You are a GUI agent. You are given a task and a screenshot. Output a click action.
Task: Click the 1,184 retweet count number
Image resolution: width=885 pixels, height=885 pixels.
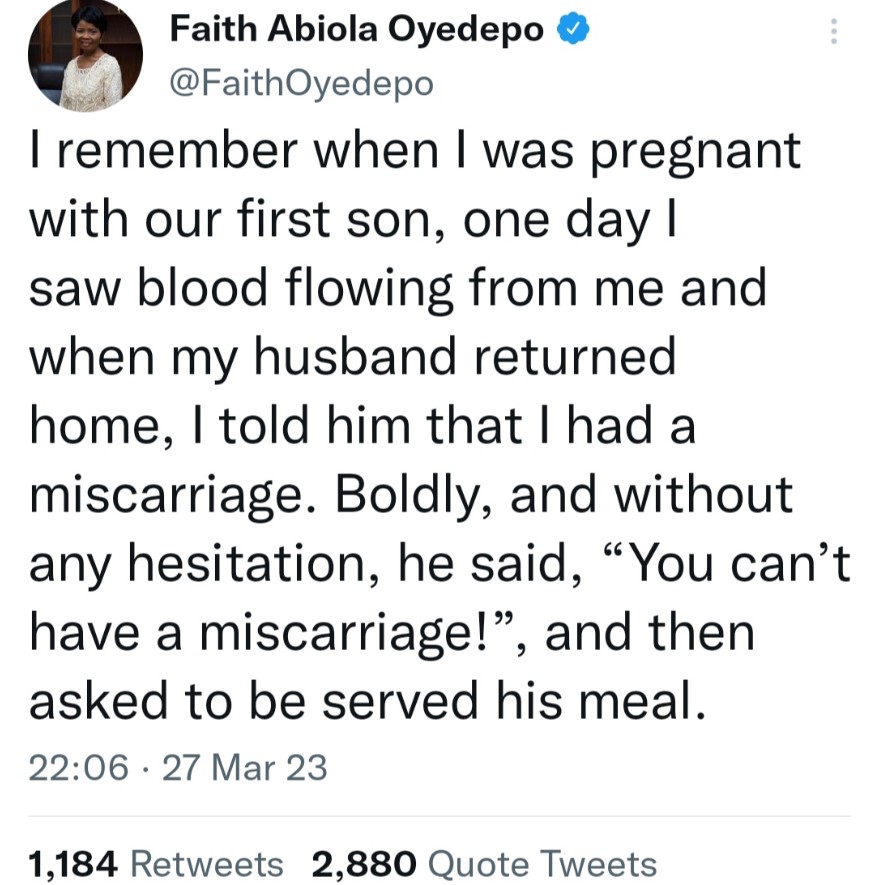(73, 864)
